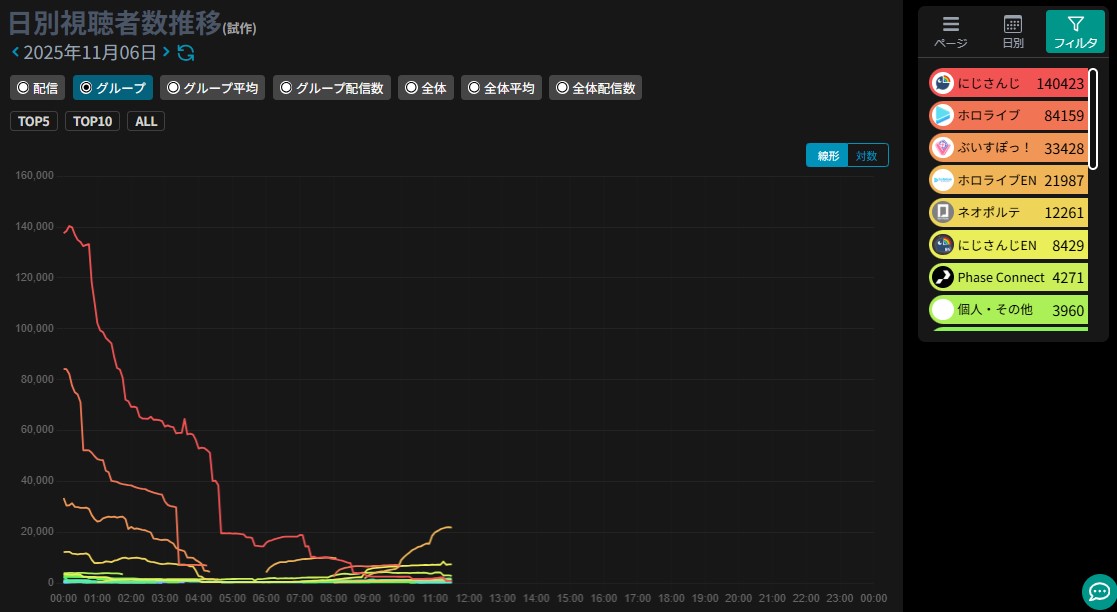Click the ホロライブ group logo icon

943,115
